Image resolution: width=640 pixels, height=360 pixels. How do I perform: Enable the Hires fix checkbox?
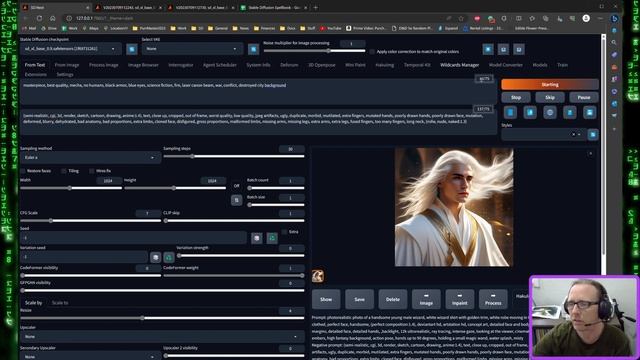pos(92,171)
